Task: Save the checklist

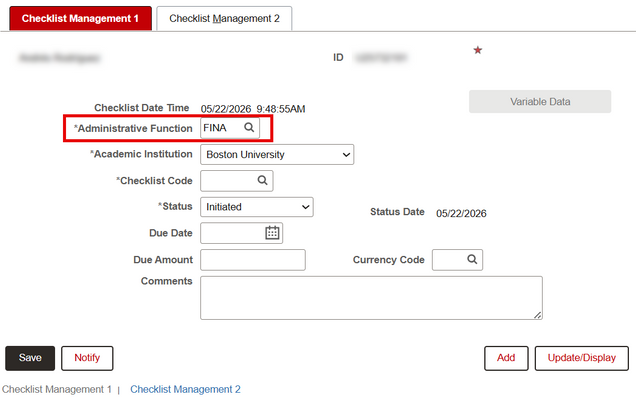Action: 30,358
